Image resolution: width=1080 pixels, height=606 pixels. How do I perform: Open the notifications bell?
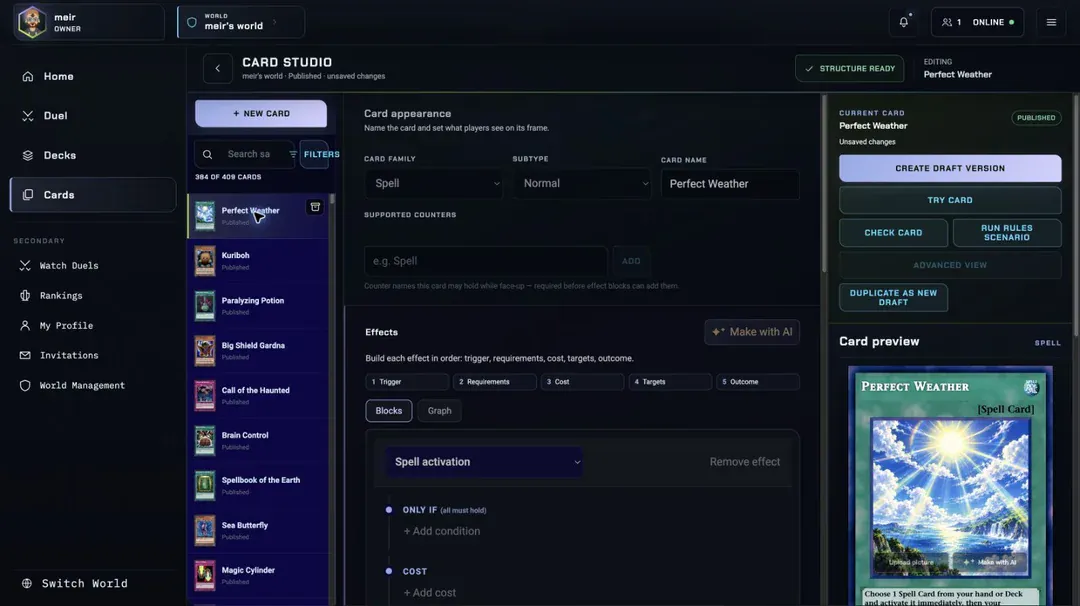click(904, 22)
